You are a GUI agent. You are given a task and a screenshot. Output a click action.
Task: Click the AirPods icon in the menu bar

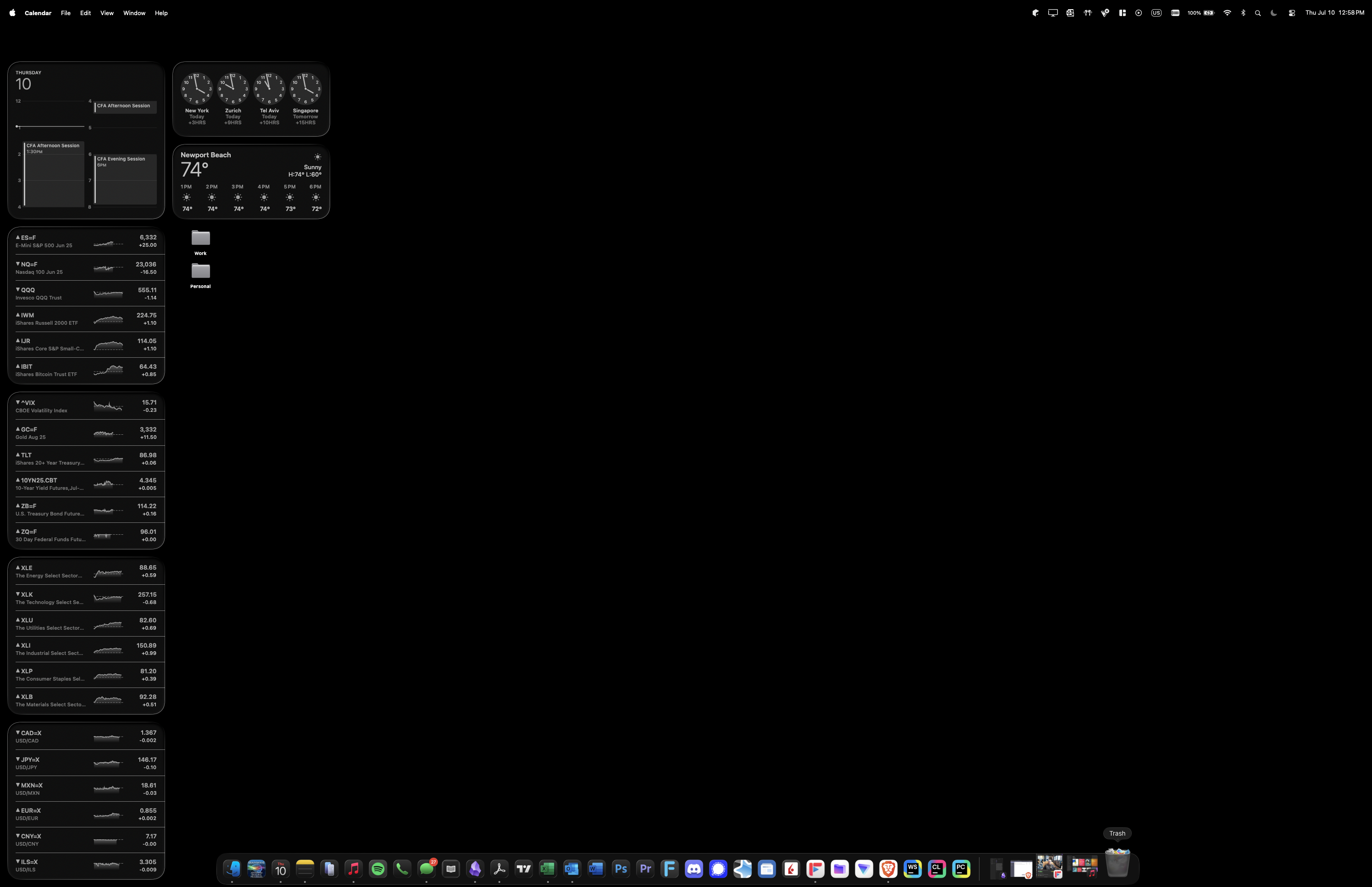tap(1088, 13)
